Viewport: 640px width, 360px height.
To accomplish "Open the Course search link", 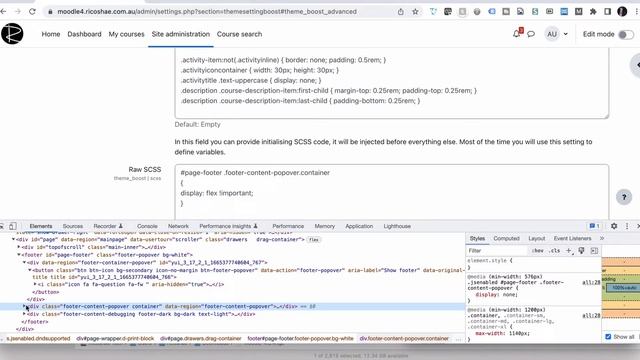I will (x=239, y=34).
